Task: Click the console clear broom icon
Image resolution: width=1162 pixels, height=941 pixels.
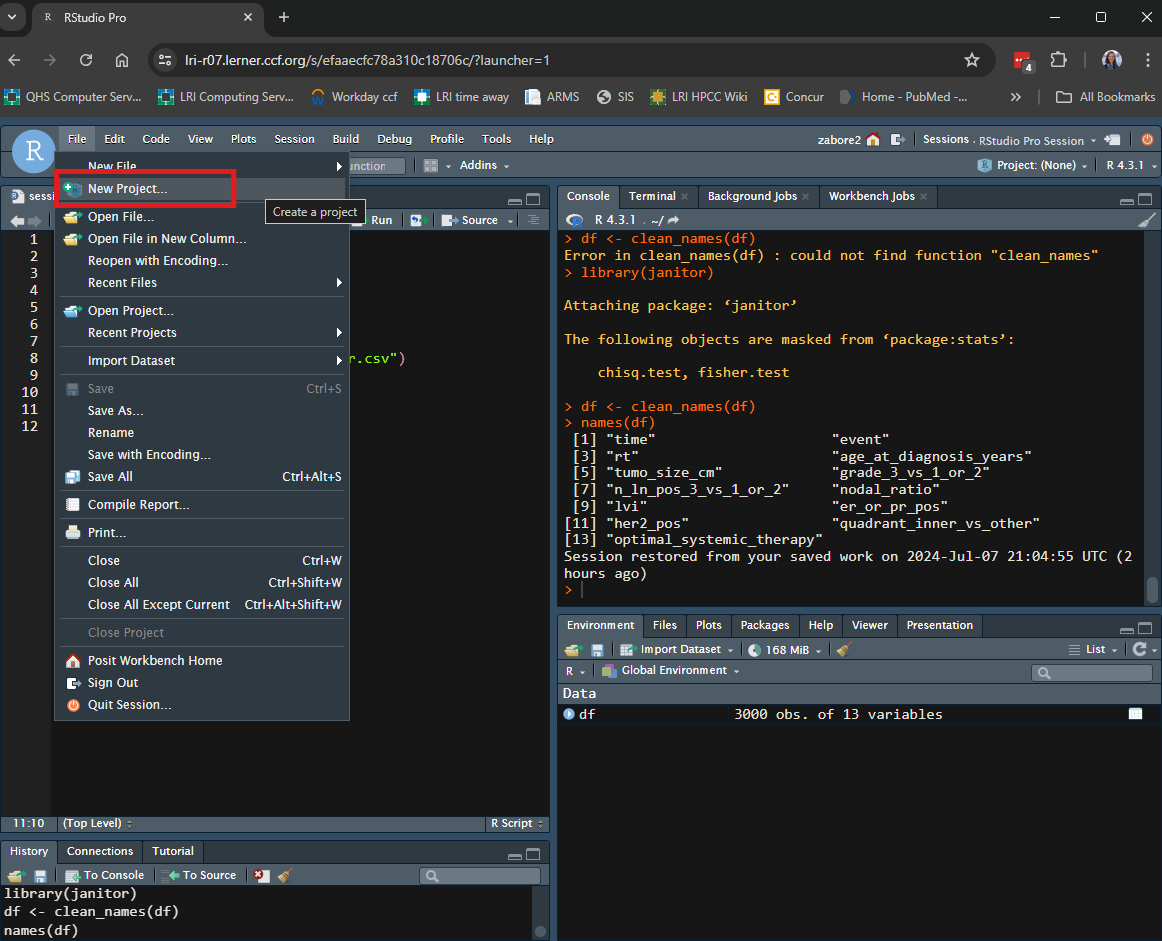Action: pos(1146,220)
